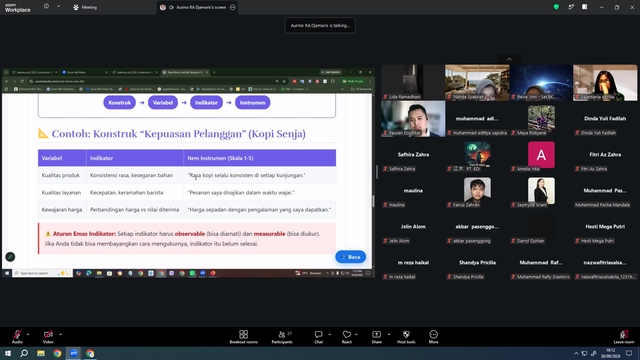The width and height of the screenshot is (640, 360).
Task: Open the Chat panel
Action: tap(318, 337)
